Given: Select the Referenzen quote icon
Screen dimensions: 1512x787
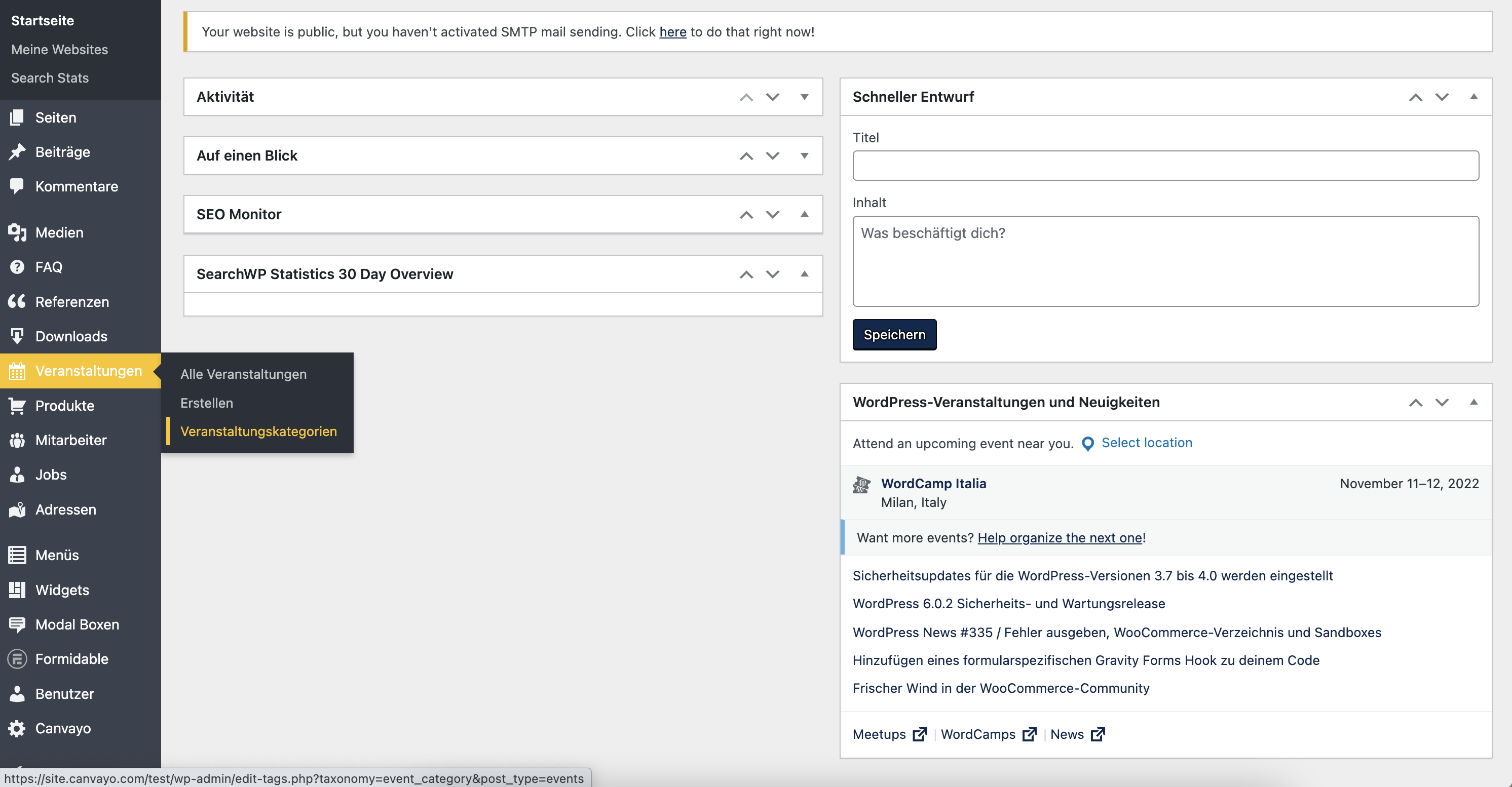Looking at the screenshot, I should [17, 301].
